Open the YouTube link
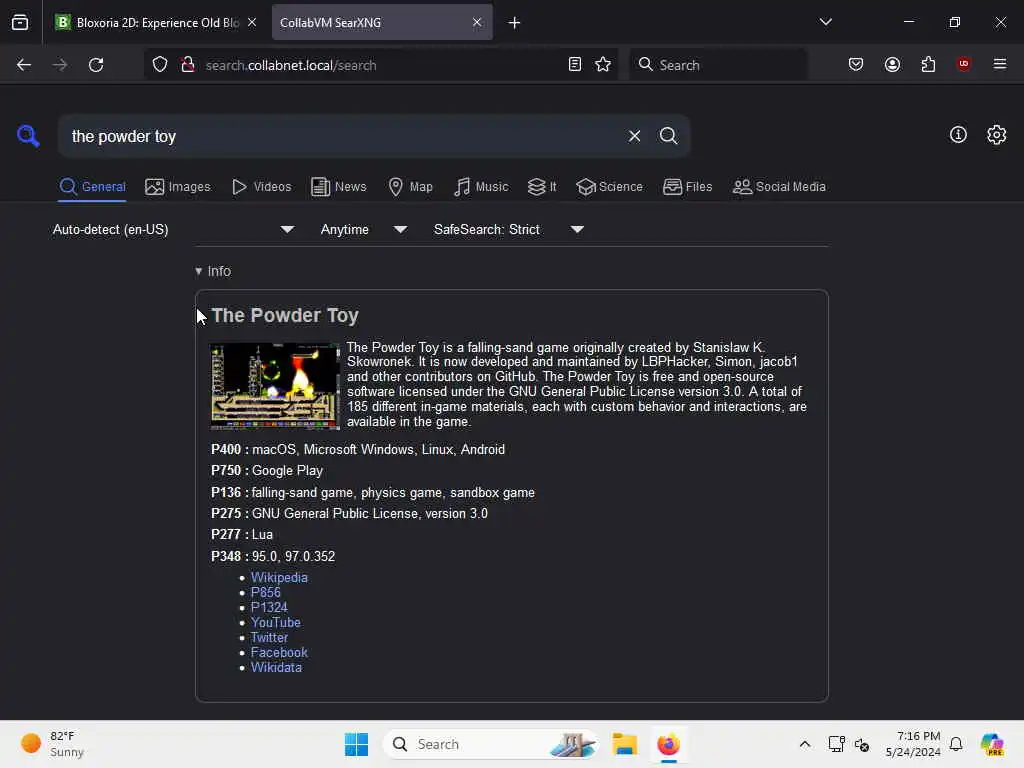 pos(276,622)
